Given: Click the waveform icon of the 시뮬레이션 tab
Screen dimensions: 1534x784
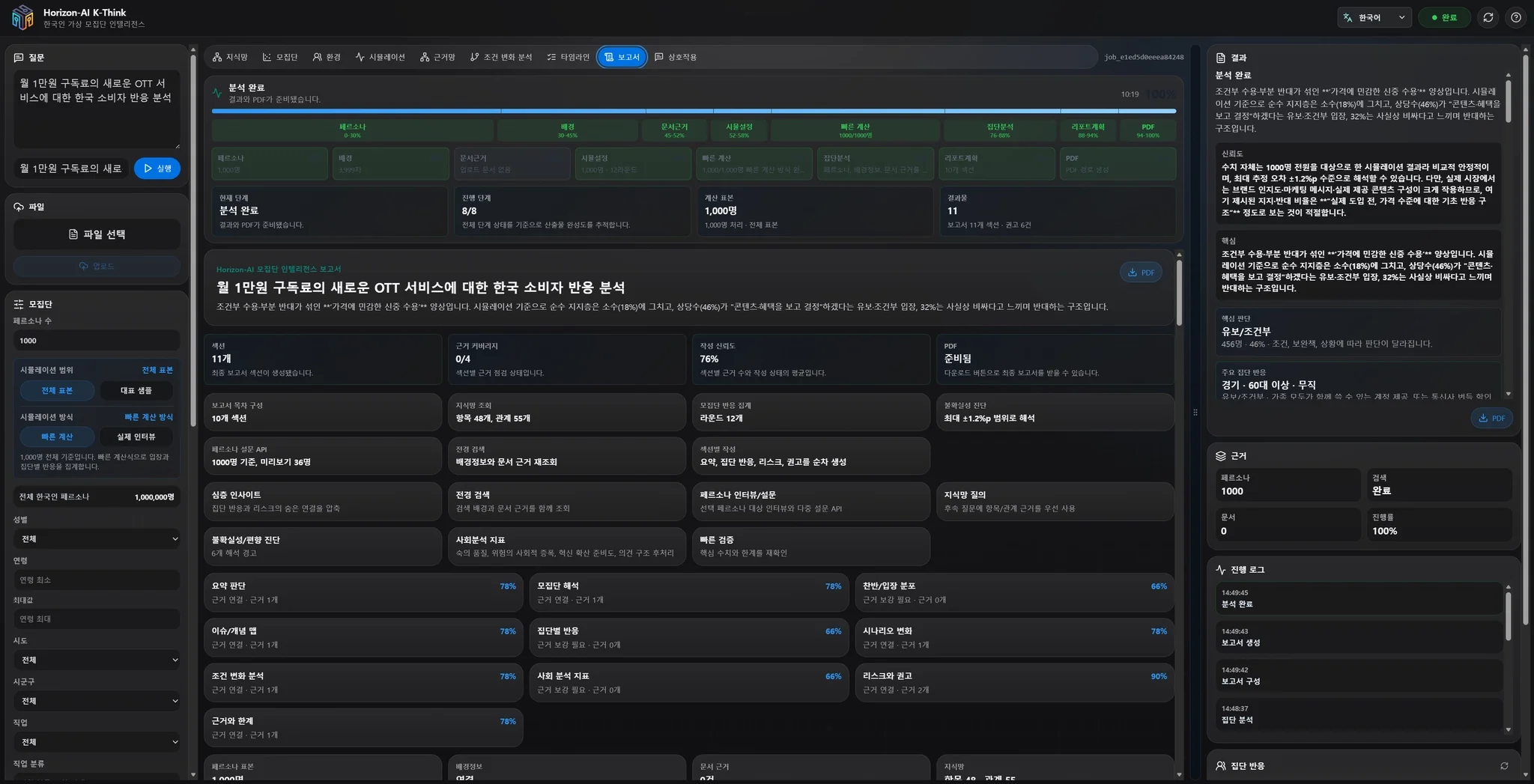Looking at the screenshot, I should point(360,57).
